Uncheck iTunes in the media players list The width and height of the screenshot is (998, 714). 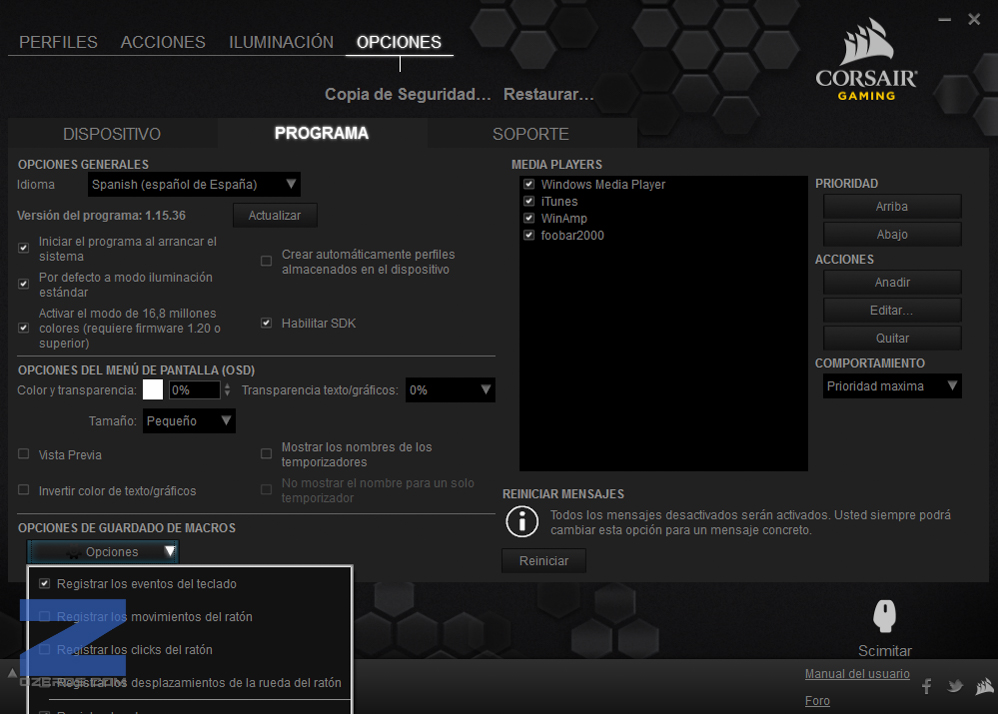(529, 201)
